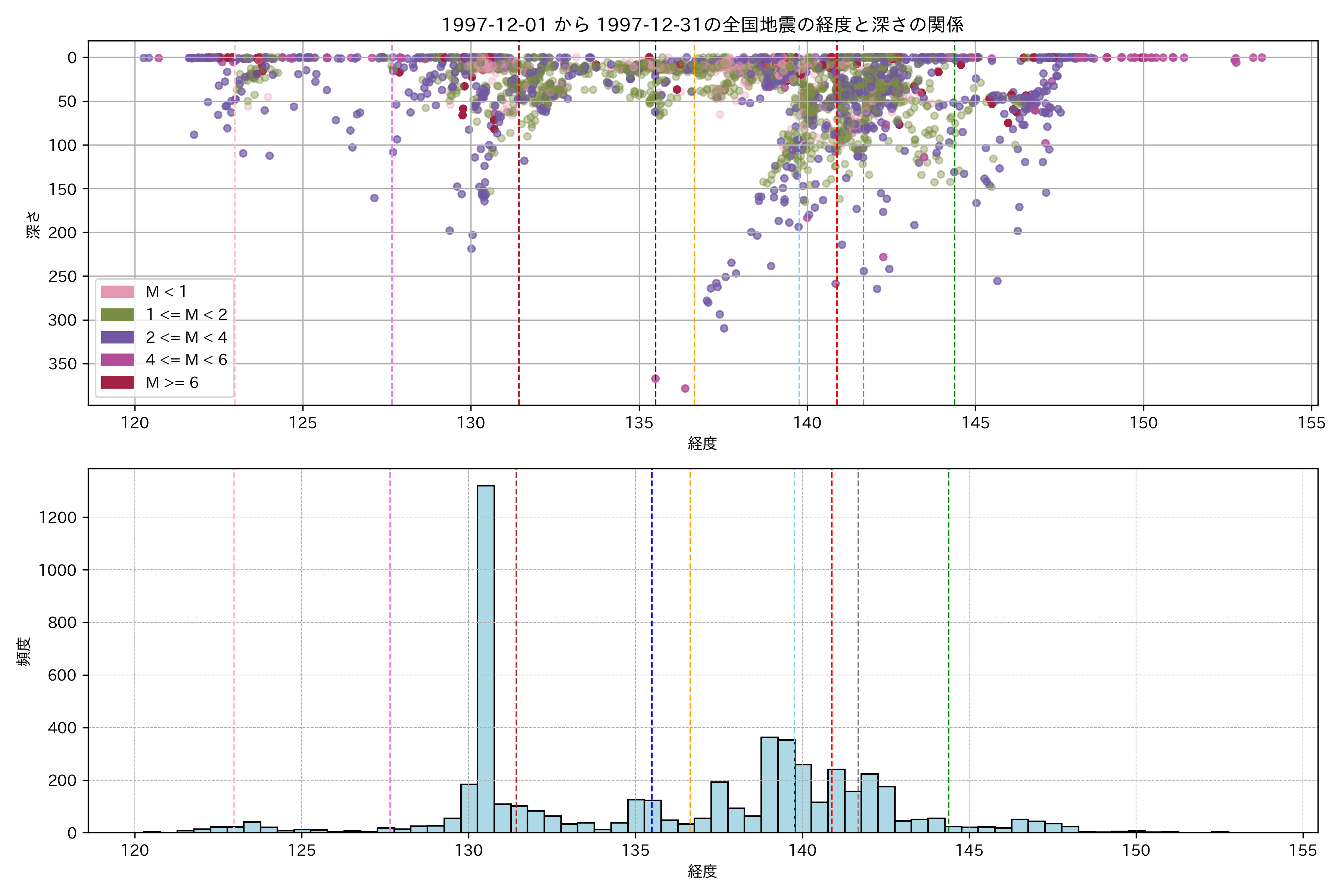Click the 'M >= 6' legend text label
1344x896 pixels.
[x=172, y=383]
